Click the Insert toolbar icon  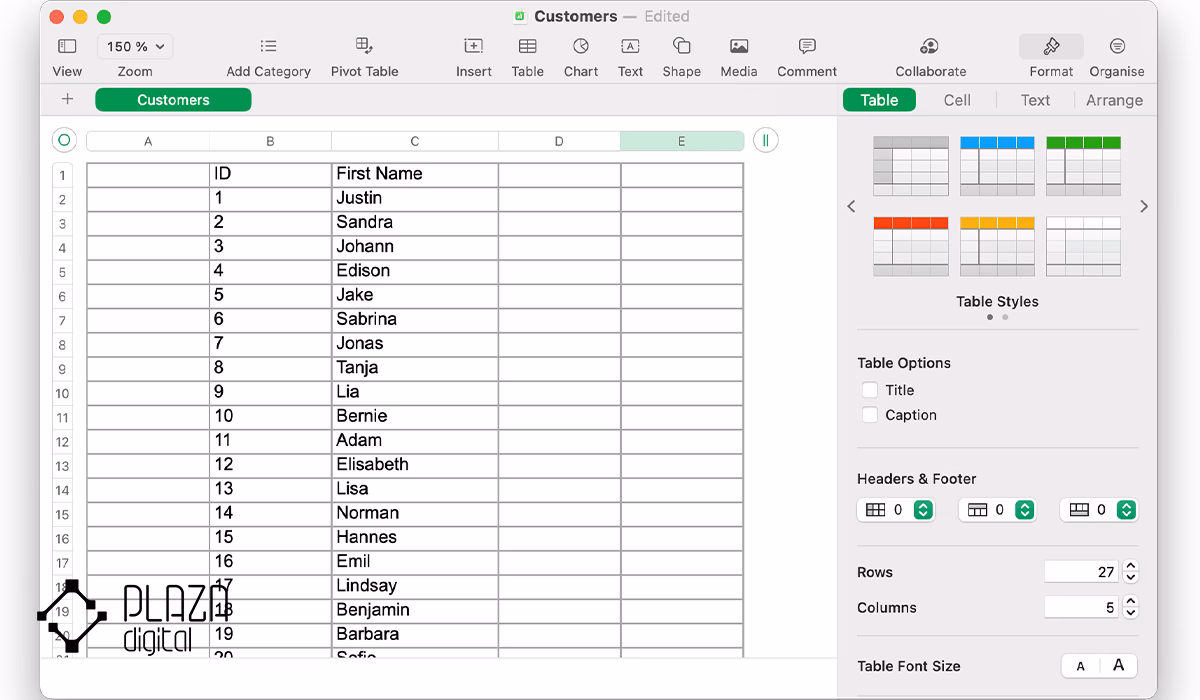pos(473,57)
